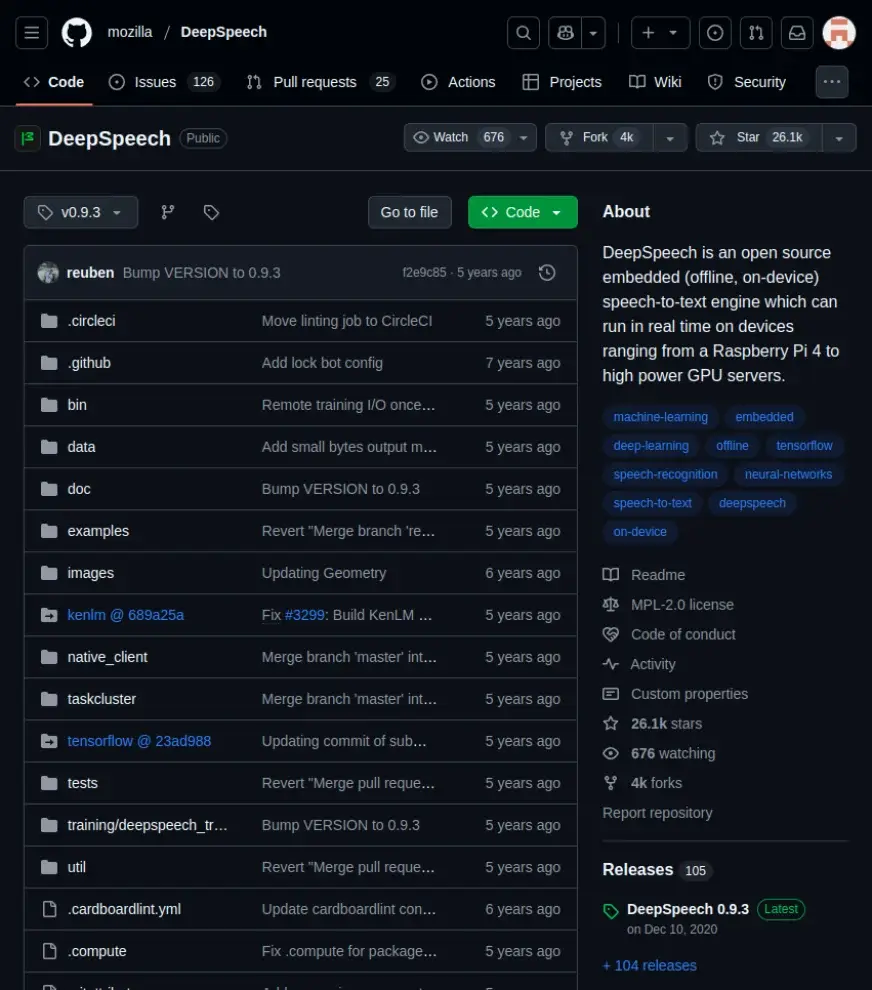Open the notifications inbox icon
The width and height of the screenshot is (872, 990).
[x=797, y=32]
